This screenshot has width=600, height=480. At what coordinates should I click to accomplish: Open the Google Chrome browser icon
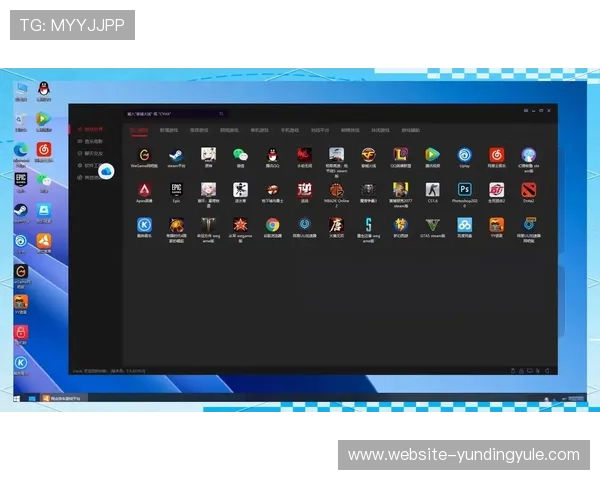tap(272, 225)
